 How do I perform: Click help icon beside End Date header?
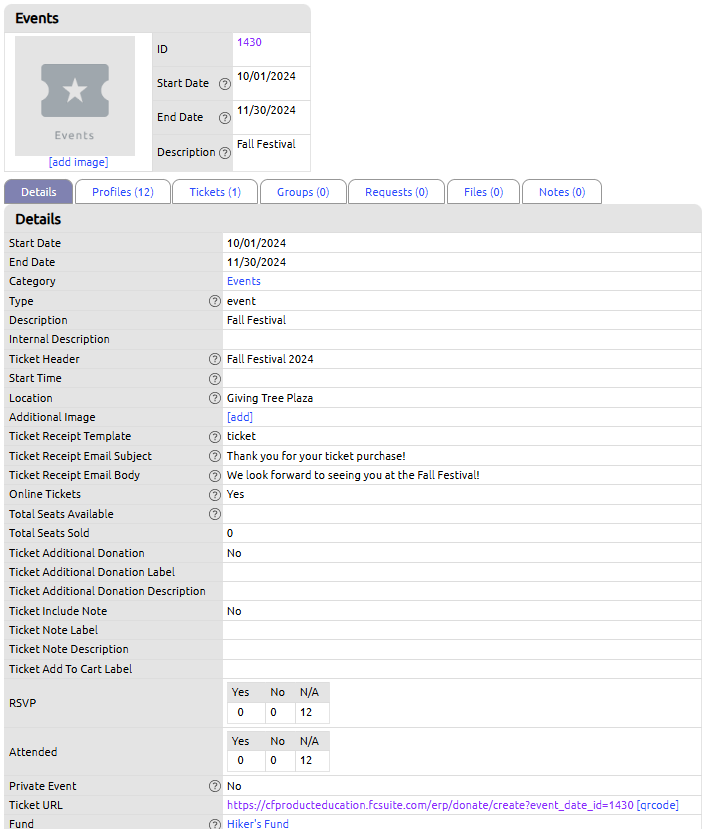(225, 118)
